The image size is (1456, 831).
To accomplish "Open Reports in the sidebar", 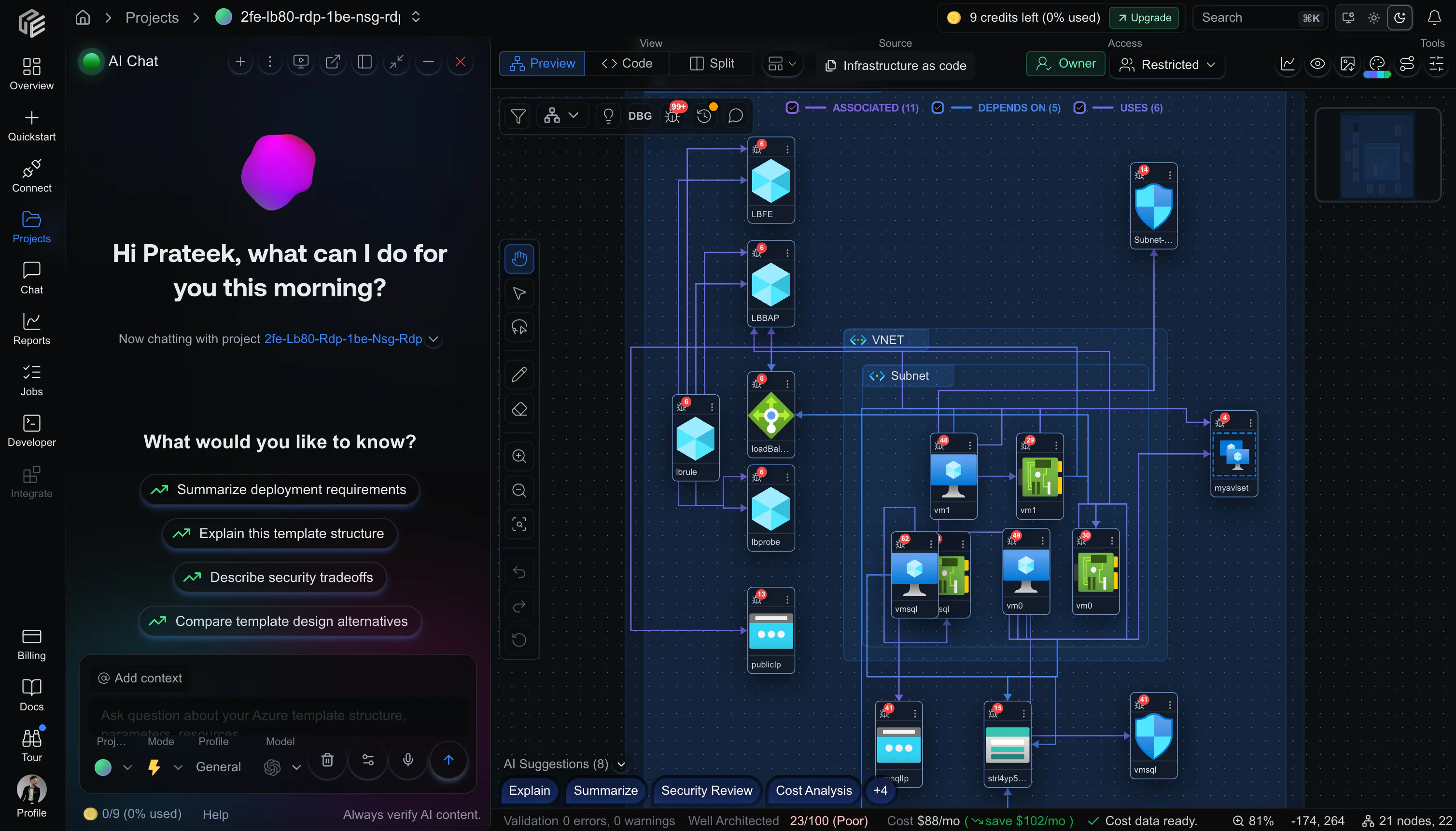I will [x=31, y=329].
